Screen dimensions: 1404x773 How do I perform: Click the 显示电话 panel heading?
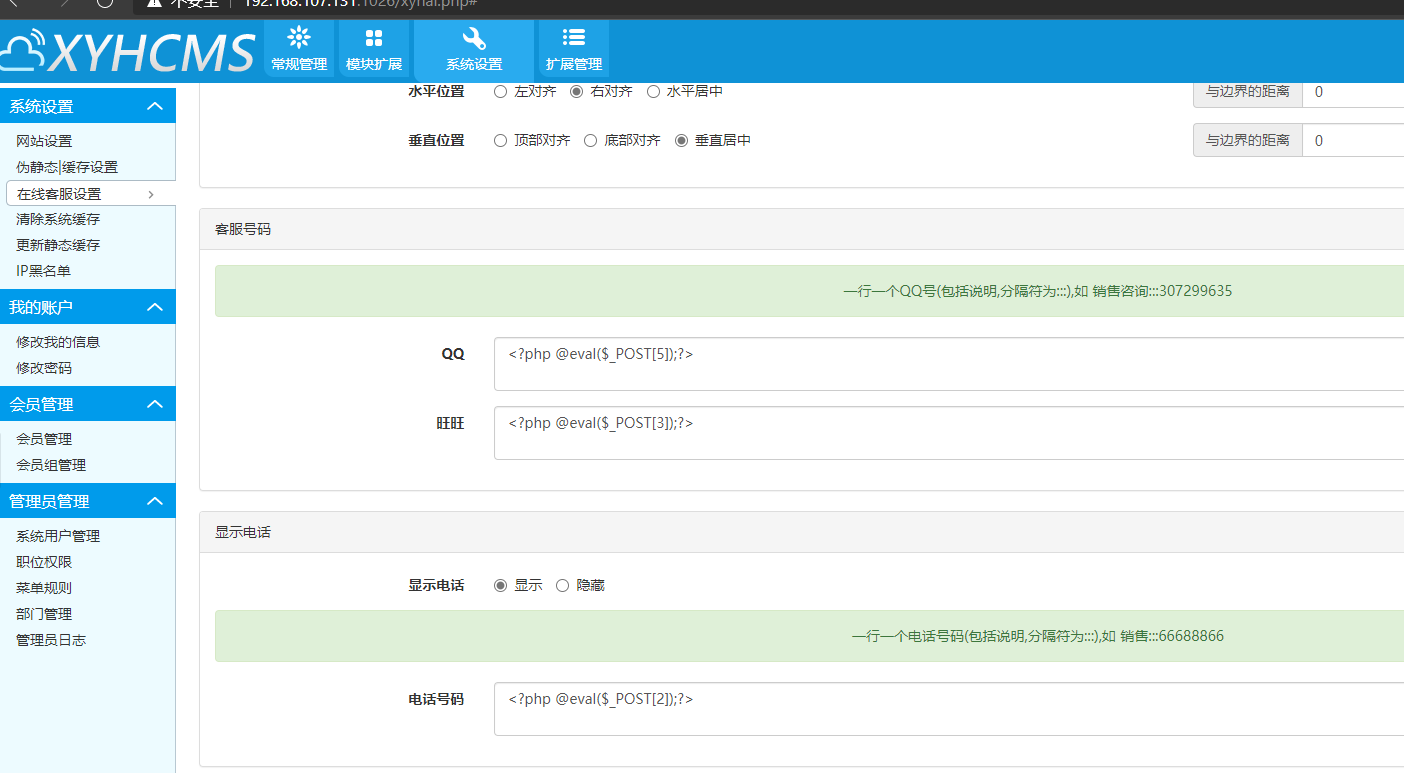(x=243, y=532)
